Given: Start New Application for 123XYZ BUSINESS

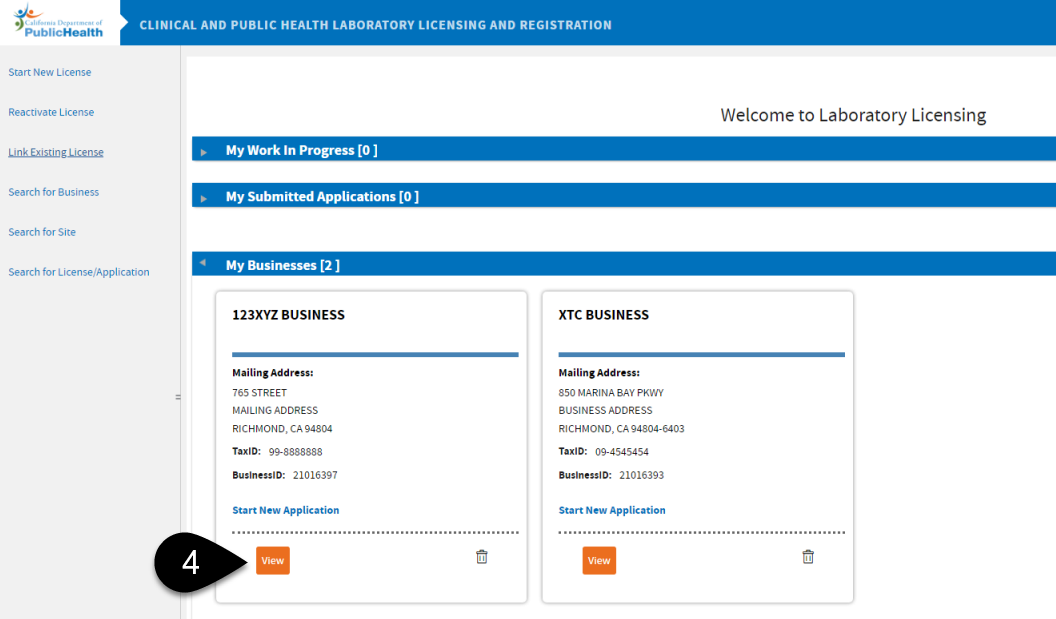Looking at the screenshot, I should coord(285,510).
